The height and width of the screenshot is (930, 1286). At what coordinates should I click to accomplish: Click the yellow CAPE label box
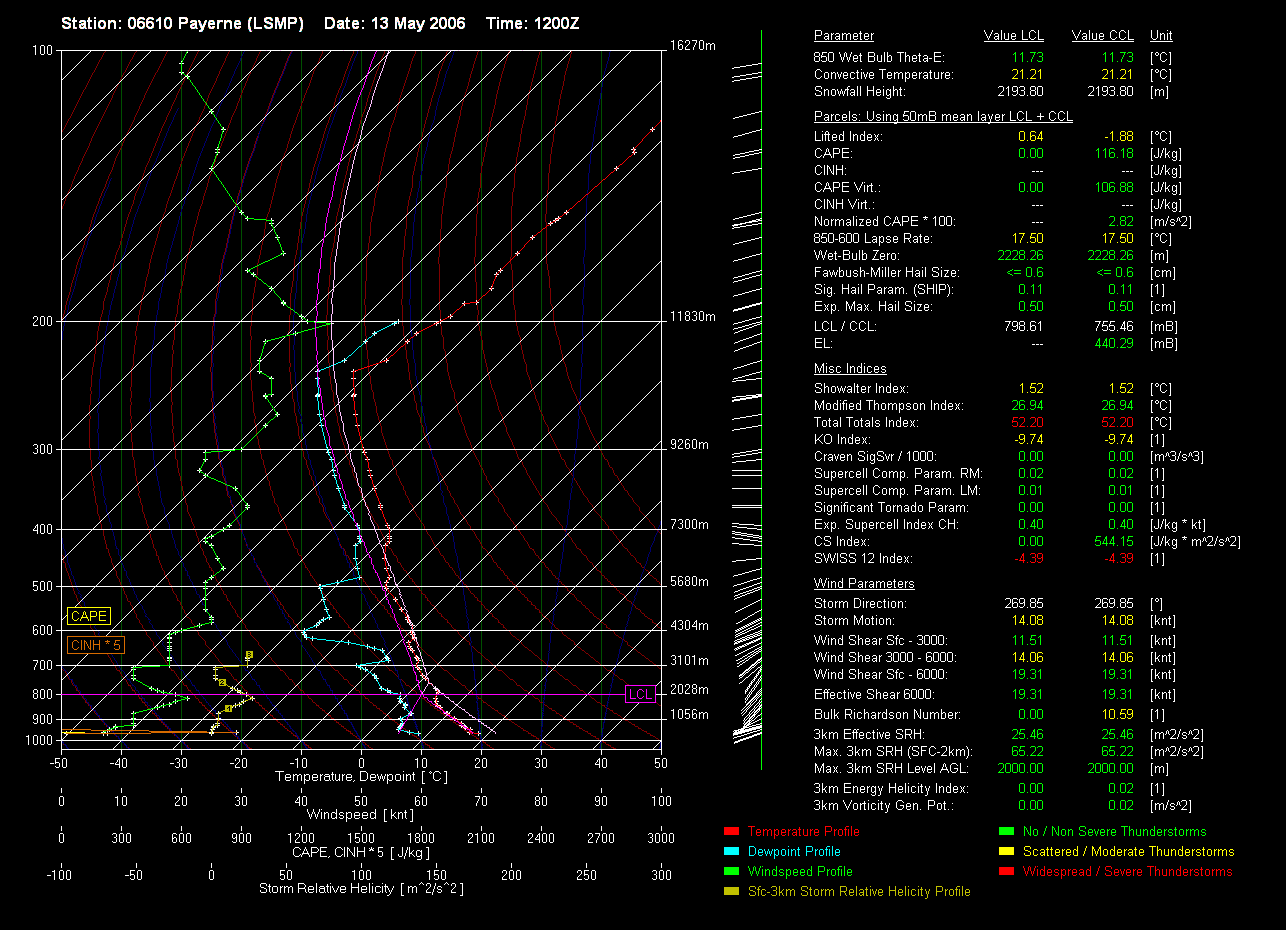click(88, 617)
